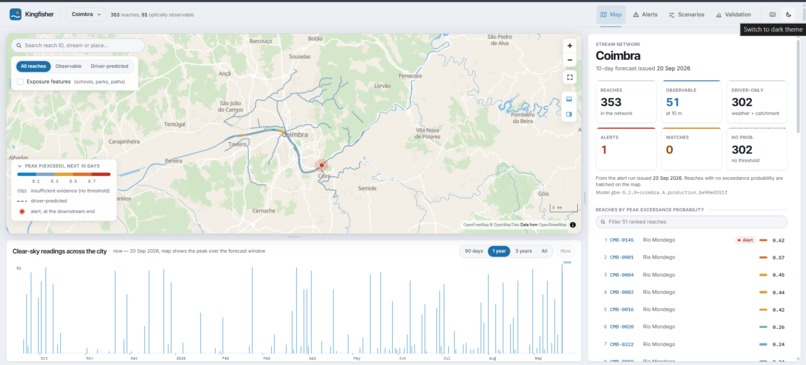This screenshot has height=365, width=806.
Task: Open the Alerts tab
Action: (x=645, y=15)
